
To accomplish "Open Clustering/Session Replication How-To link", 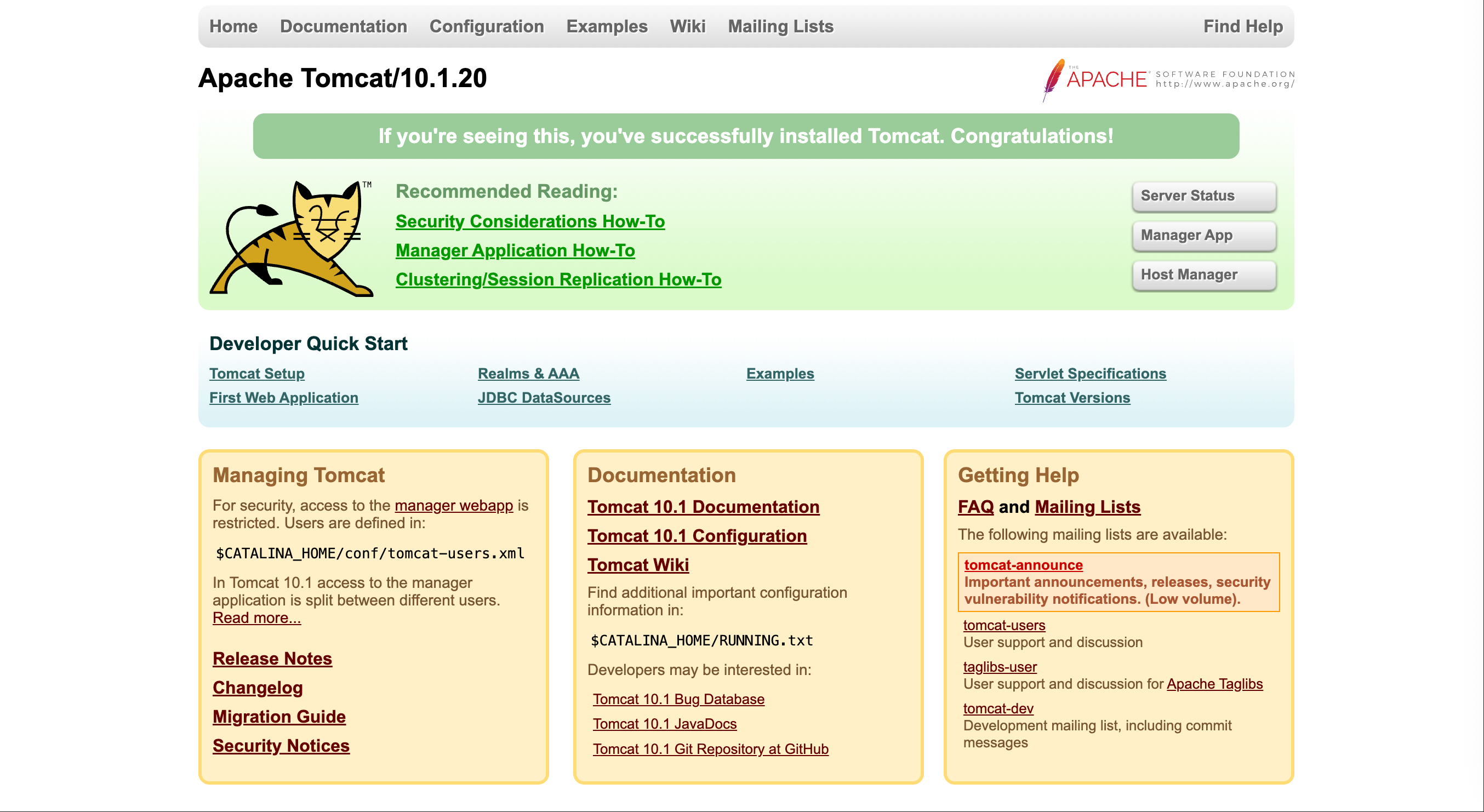I will click(558, 280).
